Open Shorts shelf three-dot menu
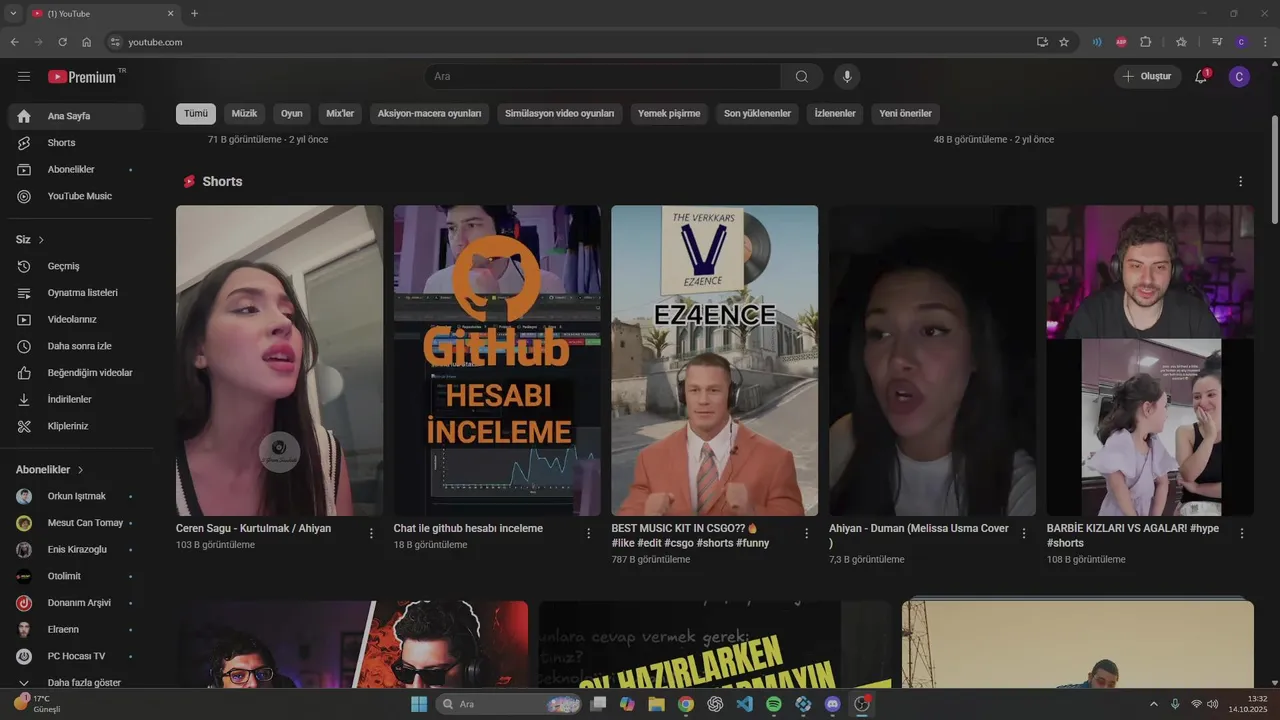This screenshot has height=720, width=1280. [x=1241, y=182]
